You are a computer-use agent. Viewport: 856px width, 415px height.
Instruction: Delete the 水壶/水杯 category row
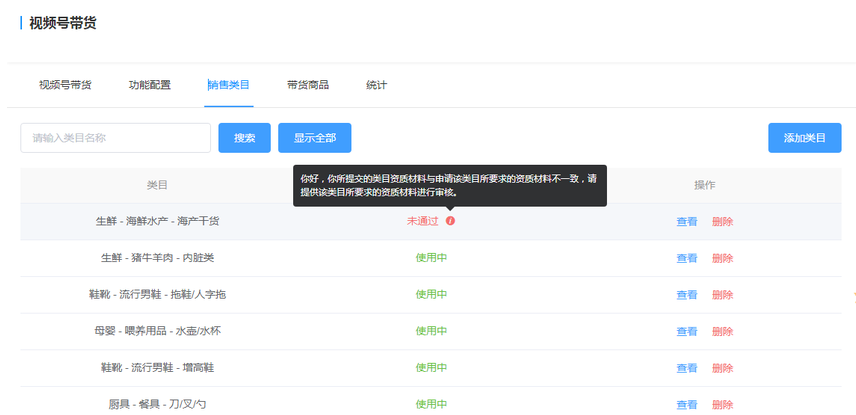coord(722,331)
